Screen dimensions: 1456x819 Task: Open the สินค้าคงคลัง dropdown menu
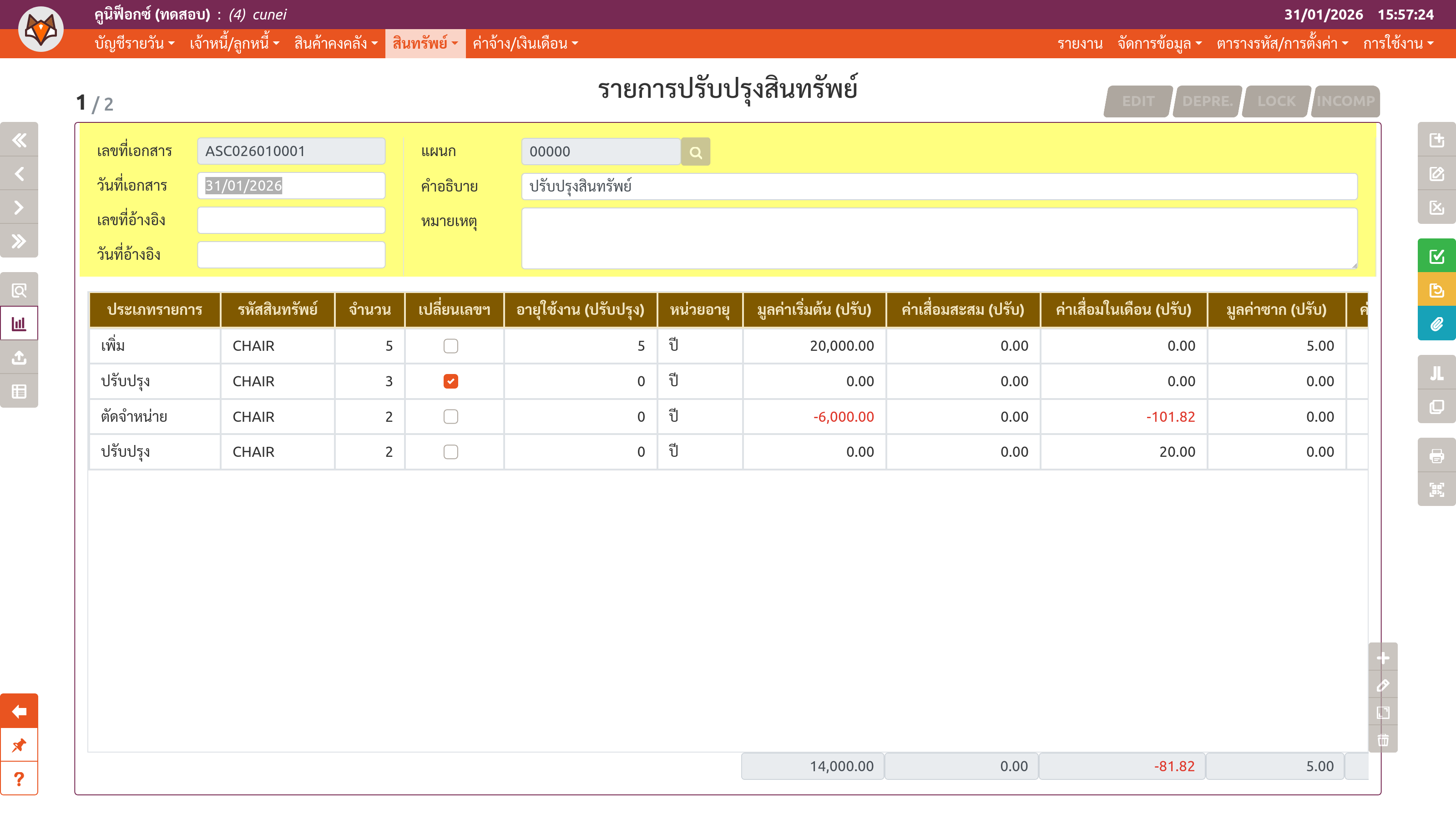click(x=336, y=44)
